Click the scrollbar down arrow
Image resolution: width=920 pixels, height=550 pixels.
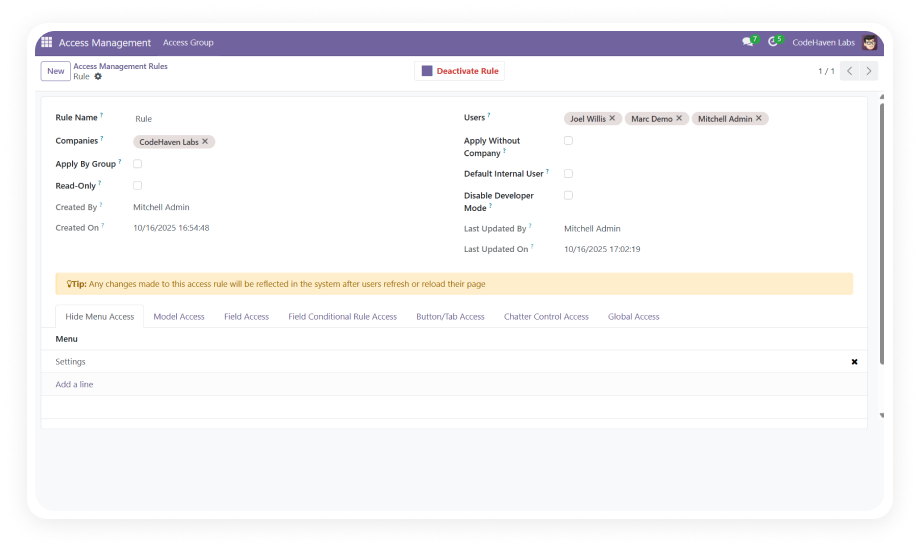point(882,415)
